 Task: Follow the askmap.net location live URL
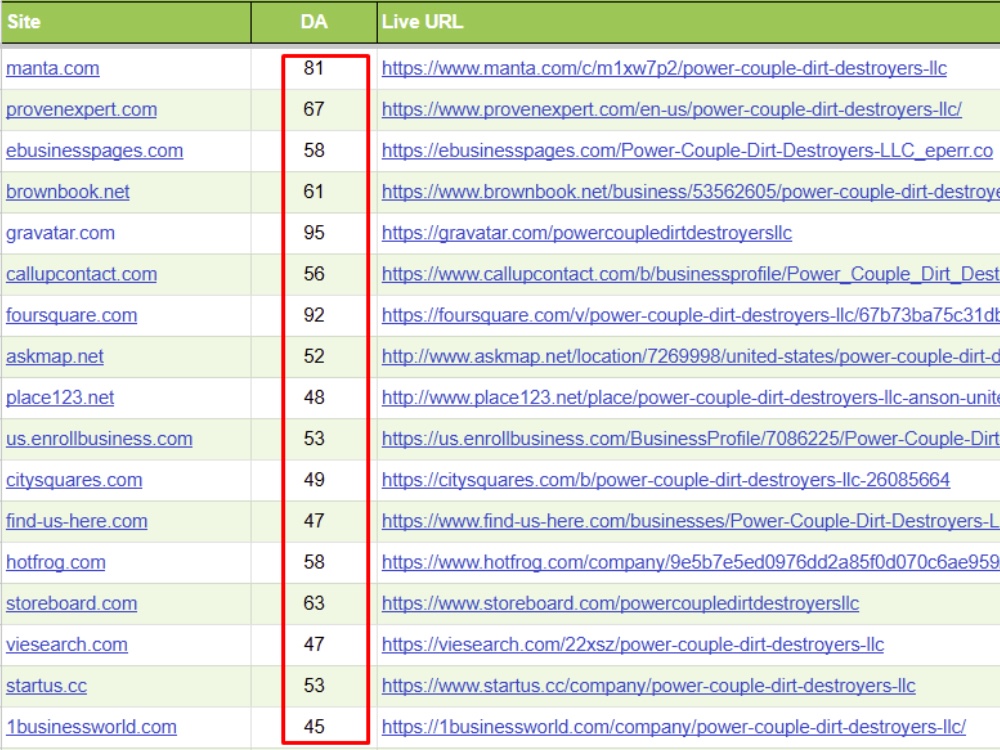tap(691, 357)
